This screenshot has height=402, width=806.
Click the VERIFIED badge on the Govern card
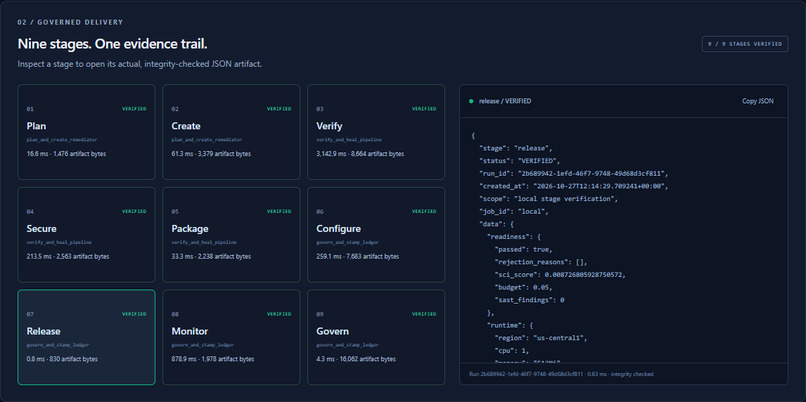[x=424, y=314]
